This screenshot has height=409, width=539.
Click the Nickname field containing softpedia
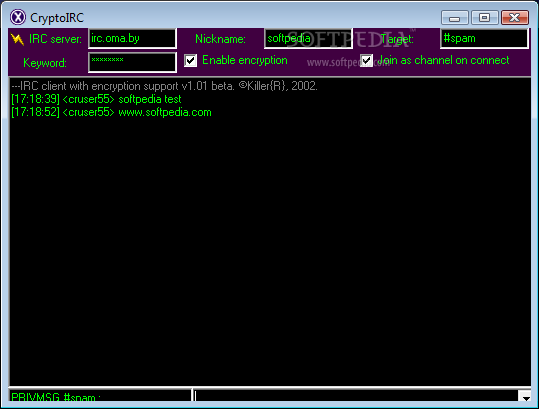coord(308,38)
